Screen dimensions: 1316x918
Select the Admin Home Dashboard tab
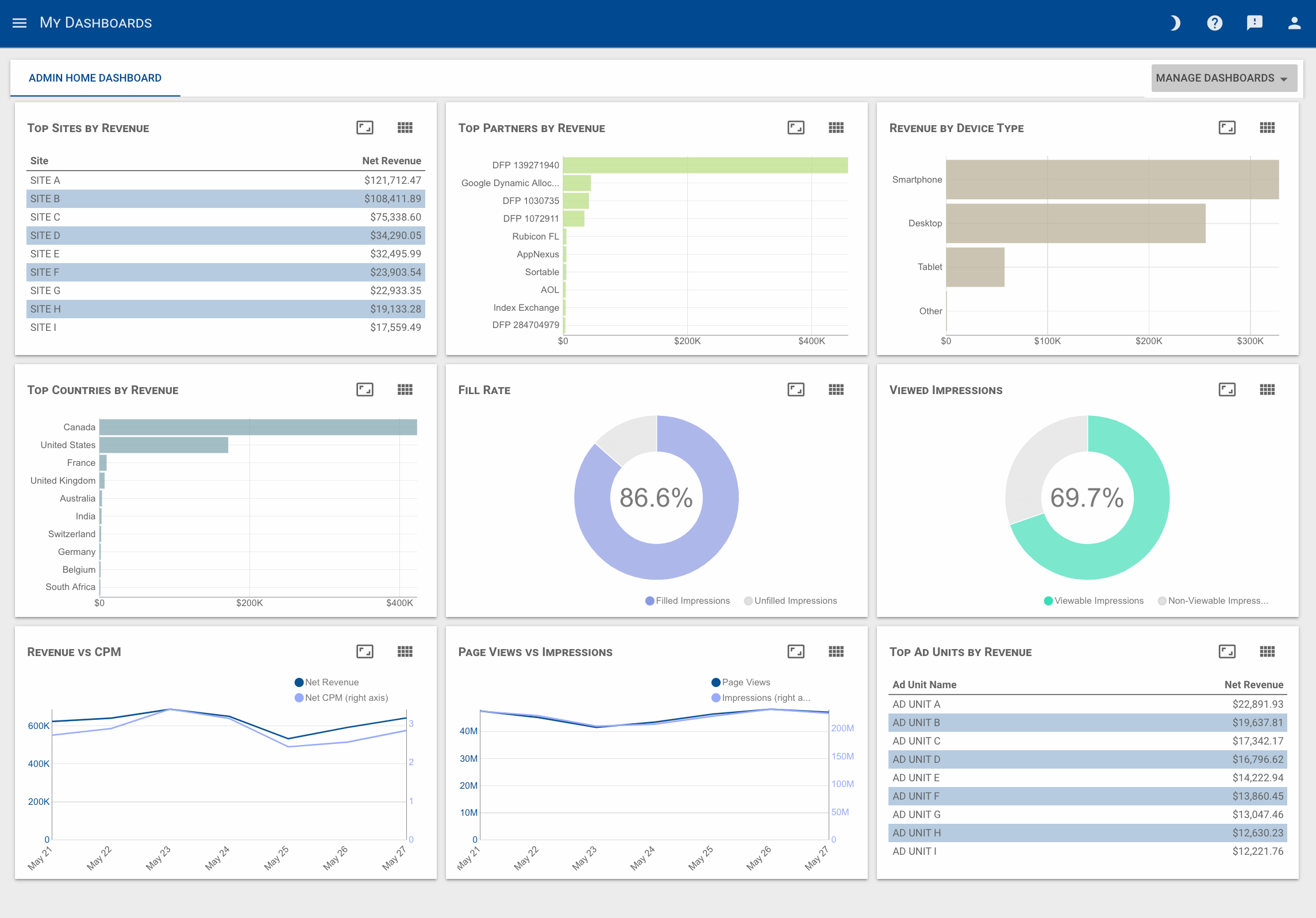pos(95,78)
